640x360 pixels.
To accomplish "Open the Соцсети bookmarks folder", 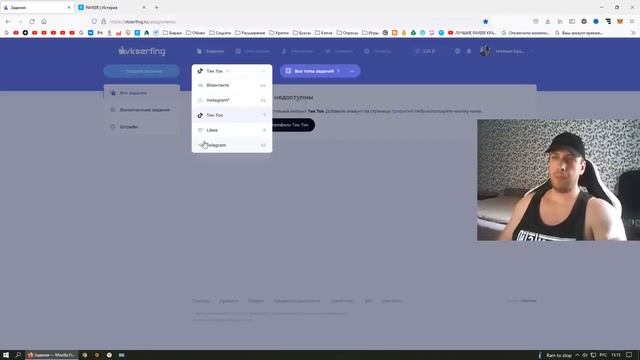I will (x=220, y=33).
